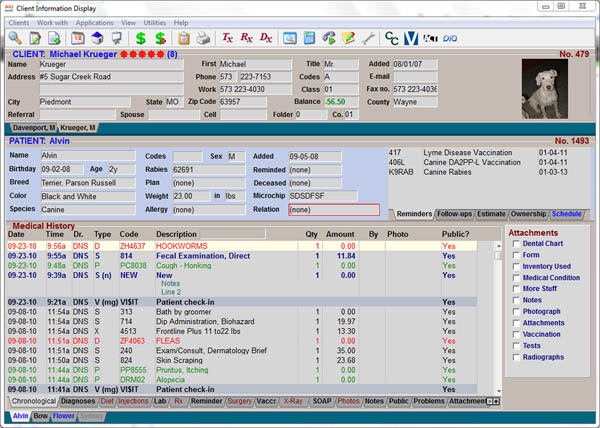The height and width of the screenshot is (428, 600).
Task: Check the Tests attachment box
Action: 516,346
